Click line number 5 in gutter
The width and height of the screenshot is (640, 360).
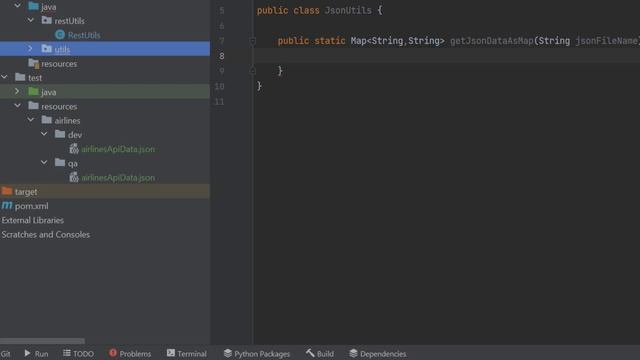222,11
